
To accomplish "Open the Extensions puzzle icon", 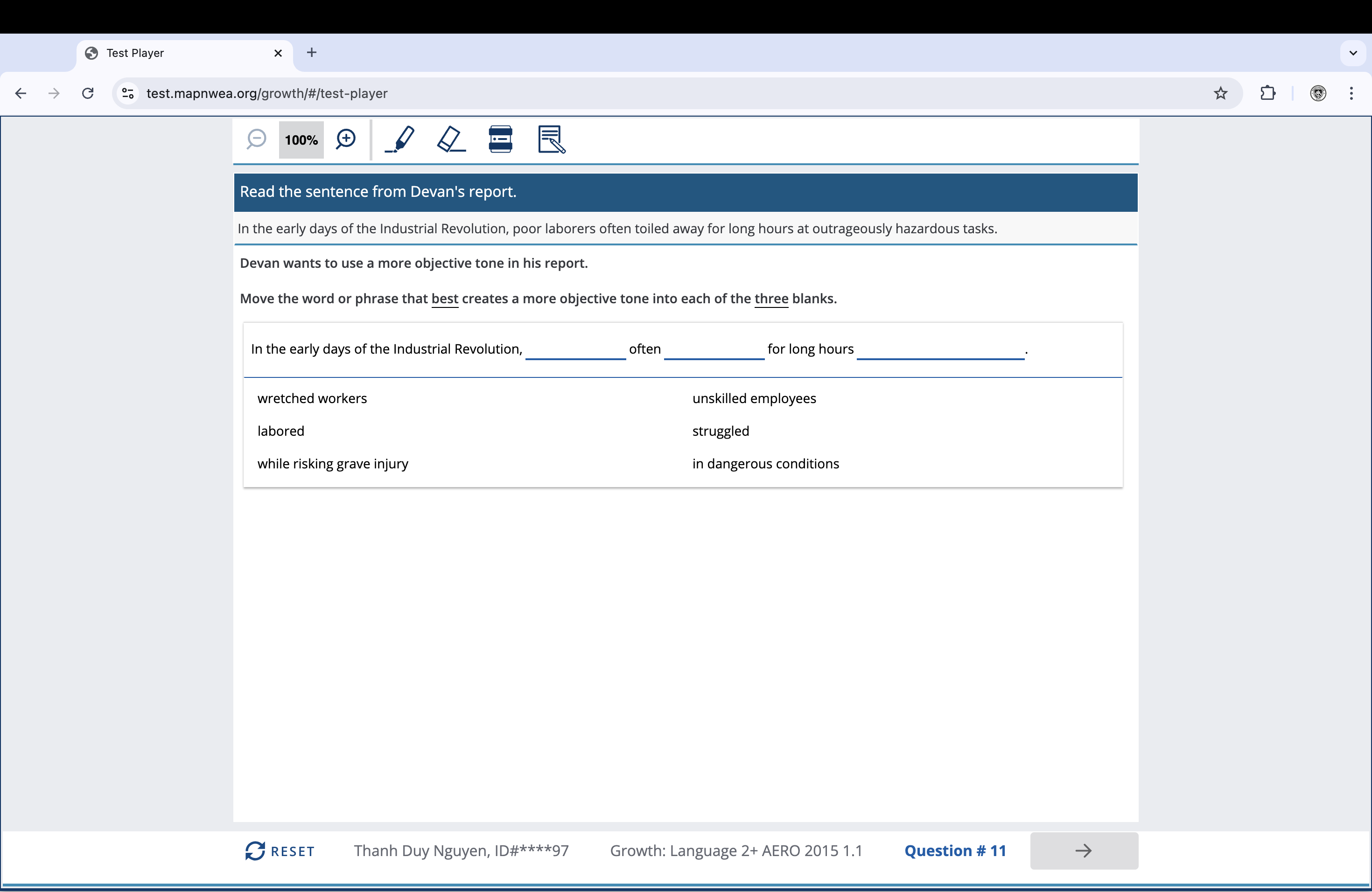I will (x=1267, y=93).
